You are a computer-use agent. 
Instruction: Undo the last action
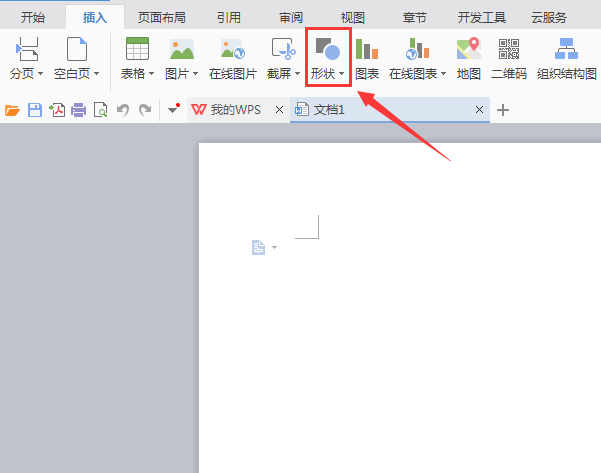pyautogui.click(x=123, y=110)
